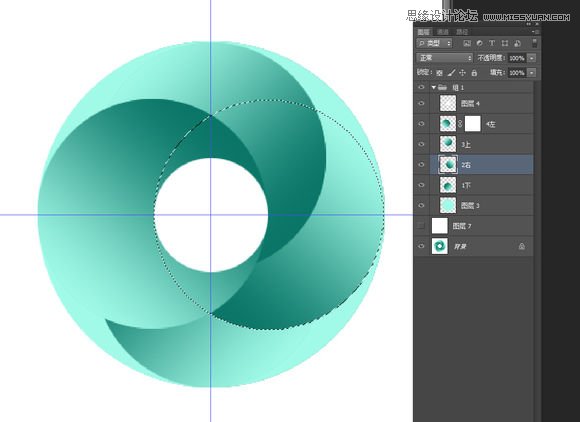Image resolution: width=580 pixels, height=422 pixels.
Task: Filter layers by smart object icon
Action: [517, 43]
